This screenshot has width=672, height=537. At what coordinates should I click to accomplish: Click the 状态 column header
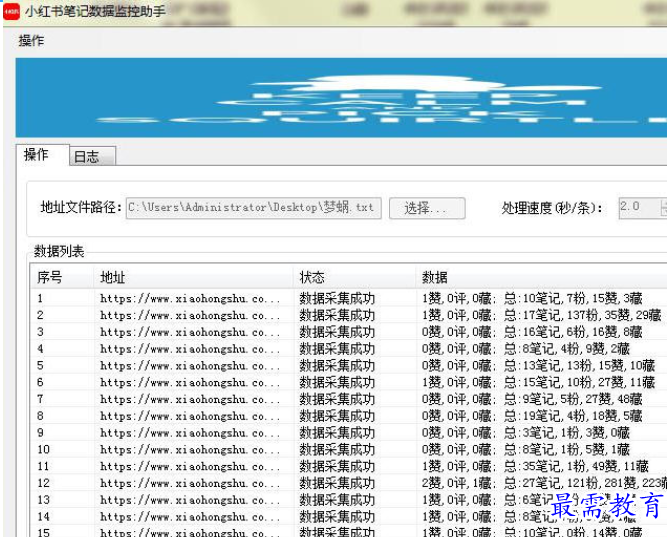click(x=354, y=277)
